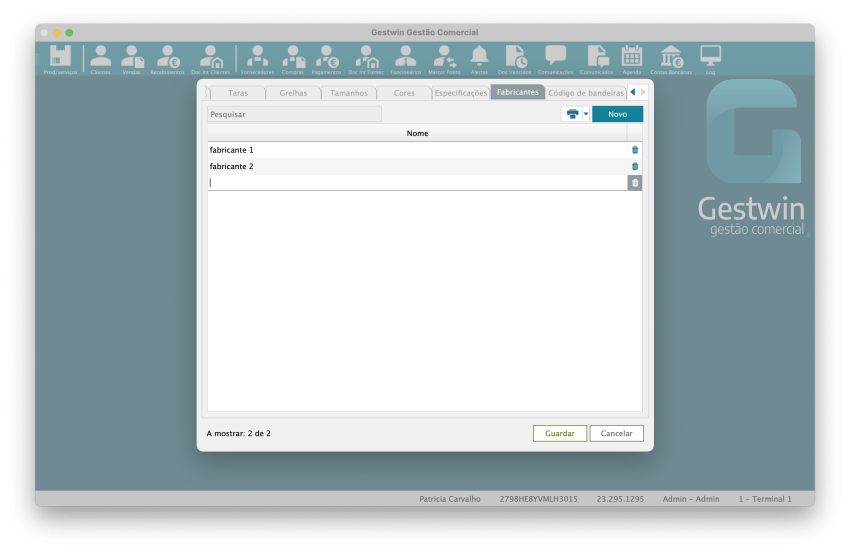Screen dimensions: 850x553
Task: Open the Clientes module
Action: pyautogui.click(x=101, y=58)
